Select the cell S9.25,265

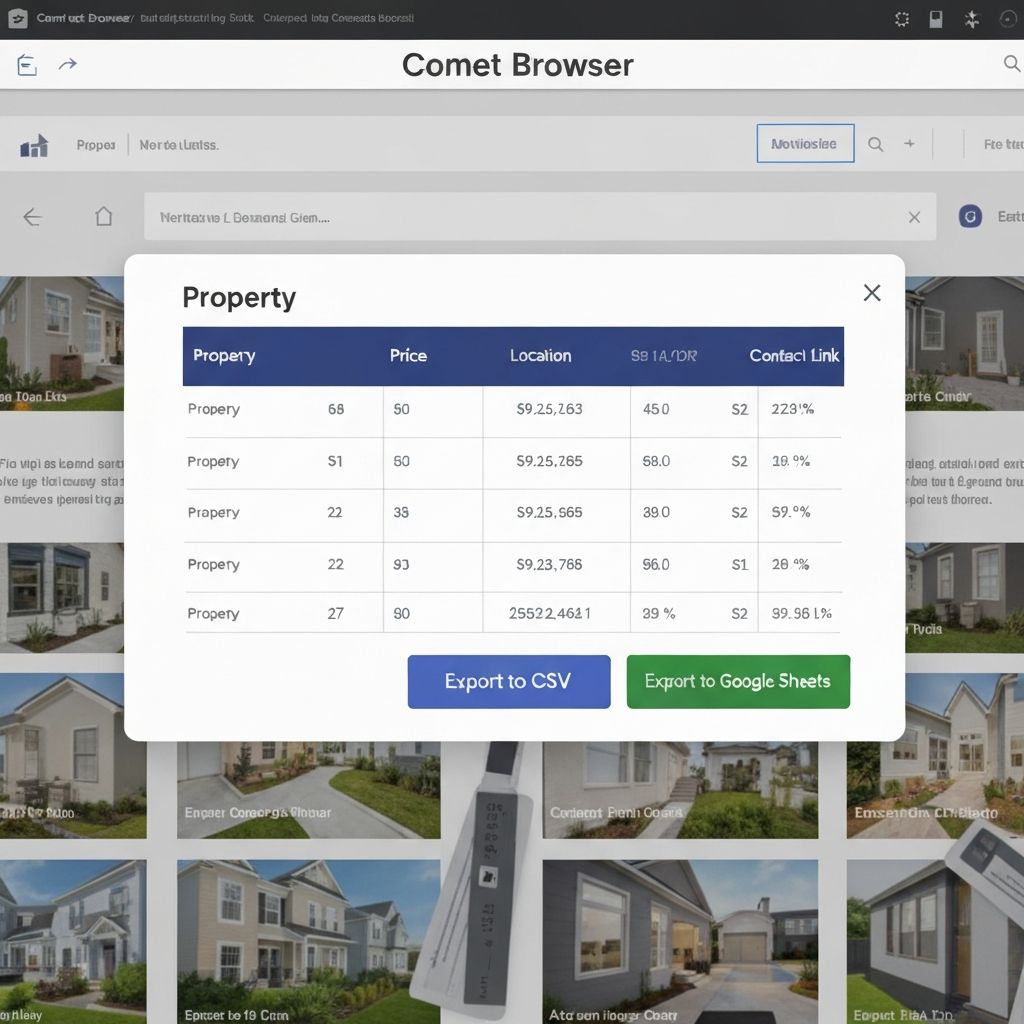(549, 461)
